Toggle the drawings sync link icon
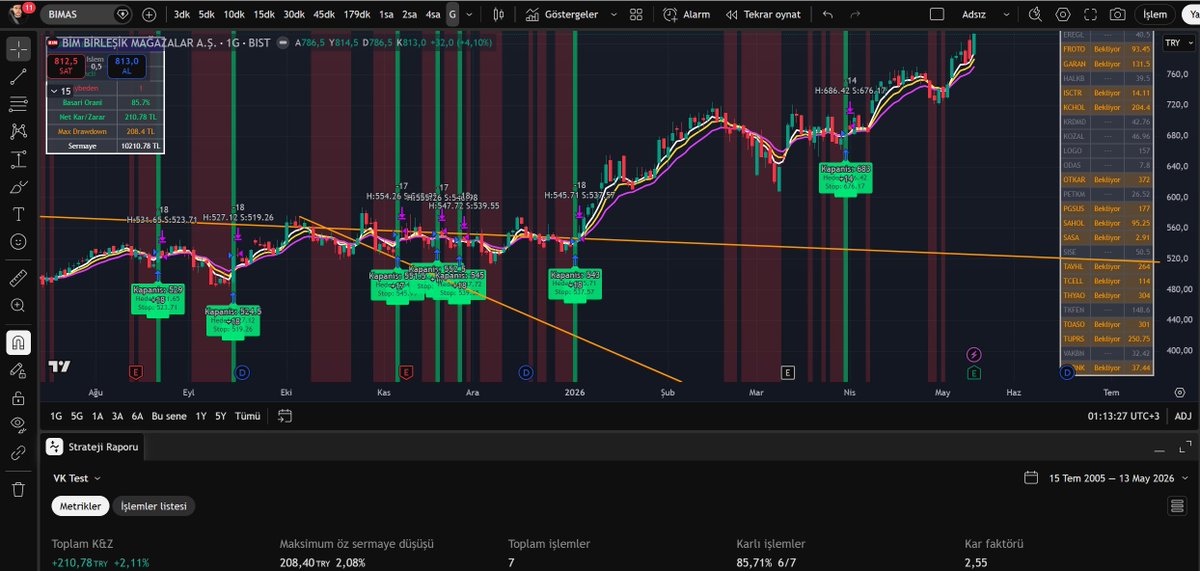The width and height of the screenshot is (1200, 571). 18,453
